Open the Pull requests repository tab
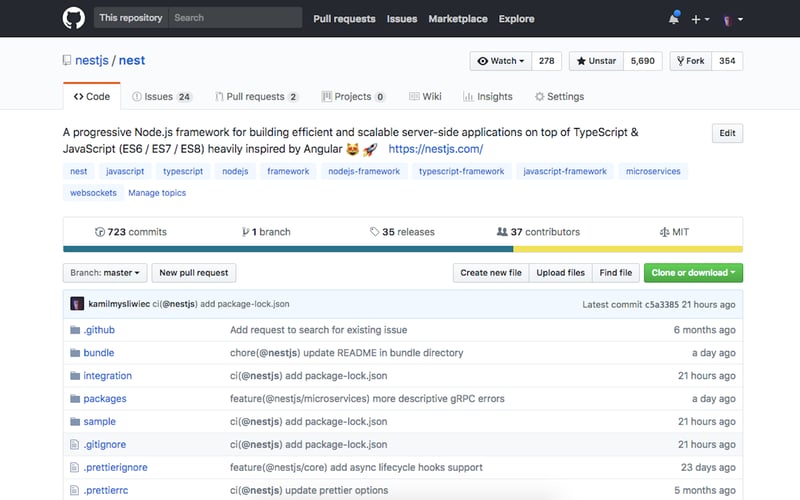800x500 pixels. point(257,96)
